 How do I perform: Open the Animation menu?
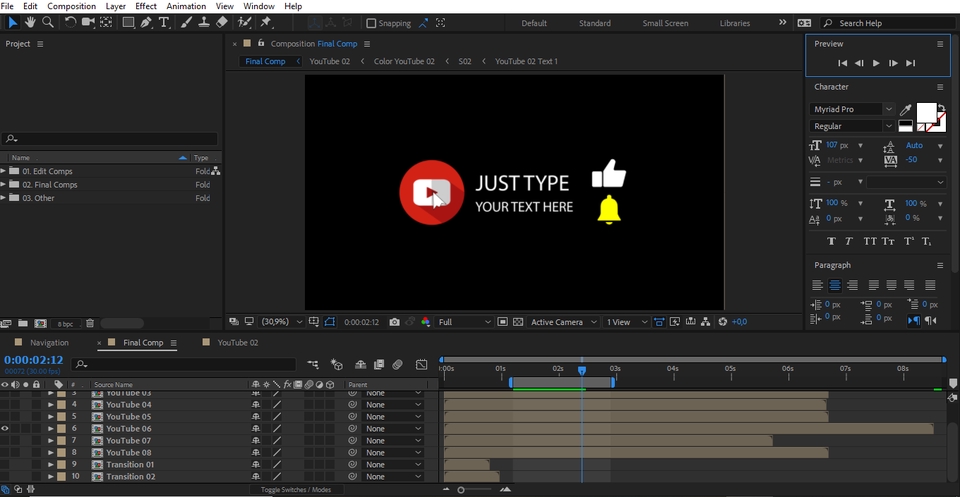pos(186,6)
